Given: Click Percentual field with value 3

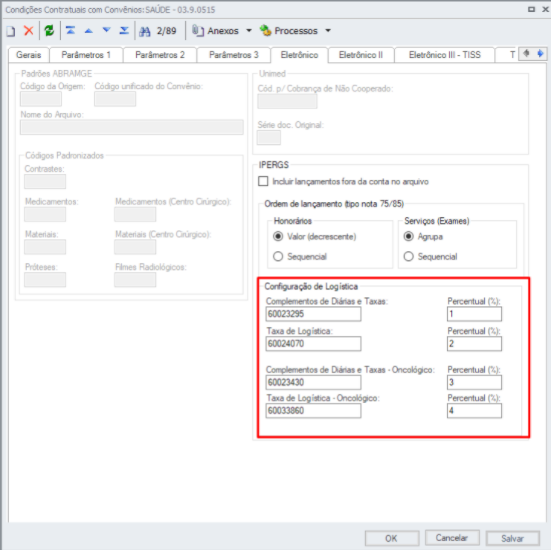Looking at the screenshot, I should (474, 382).
